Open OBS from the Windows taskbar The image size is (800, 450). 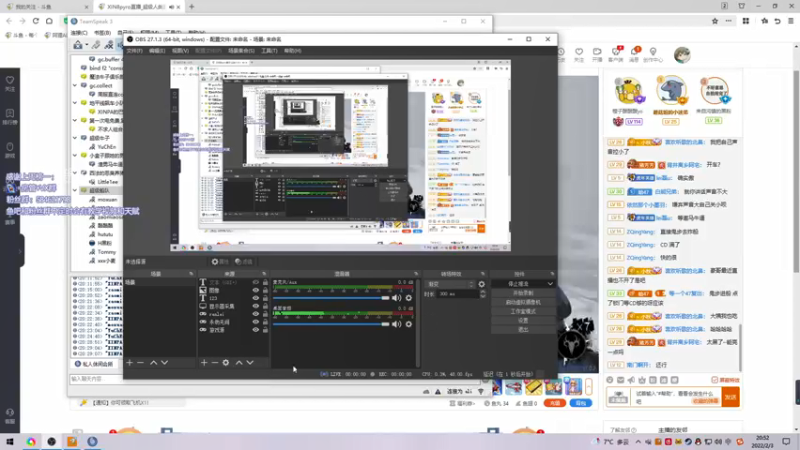(52, 441)
